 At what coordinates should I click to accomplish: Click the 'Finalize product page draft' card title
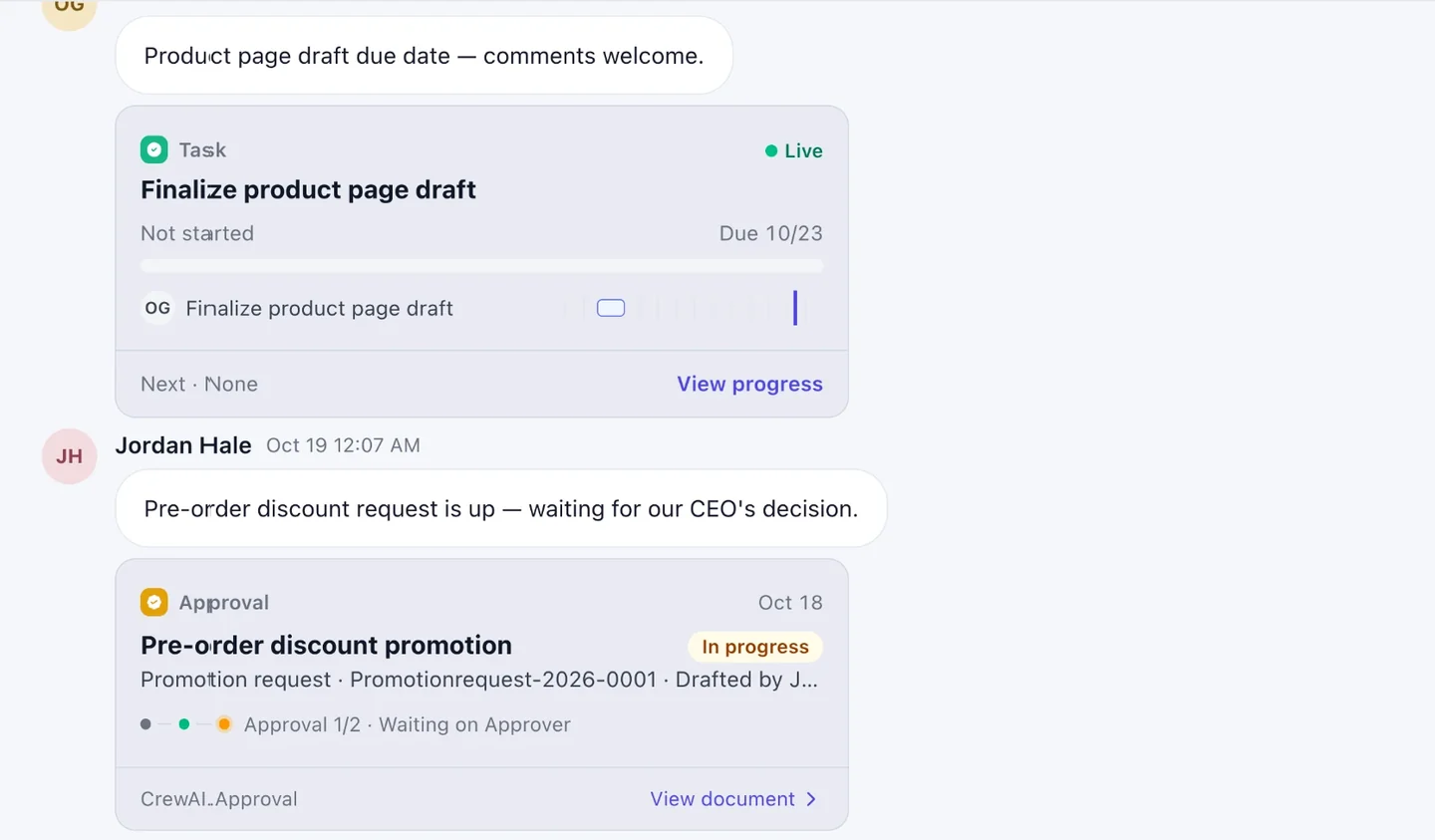(x=309, y=190)
